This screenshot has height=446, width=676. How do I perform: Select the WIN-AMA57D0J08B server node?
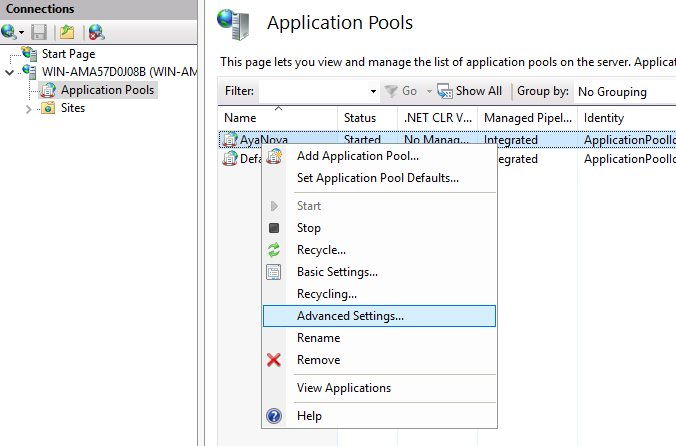[119, 72]
